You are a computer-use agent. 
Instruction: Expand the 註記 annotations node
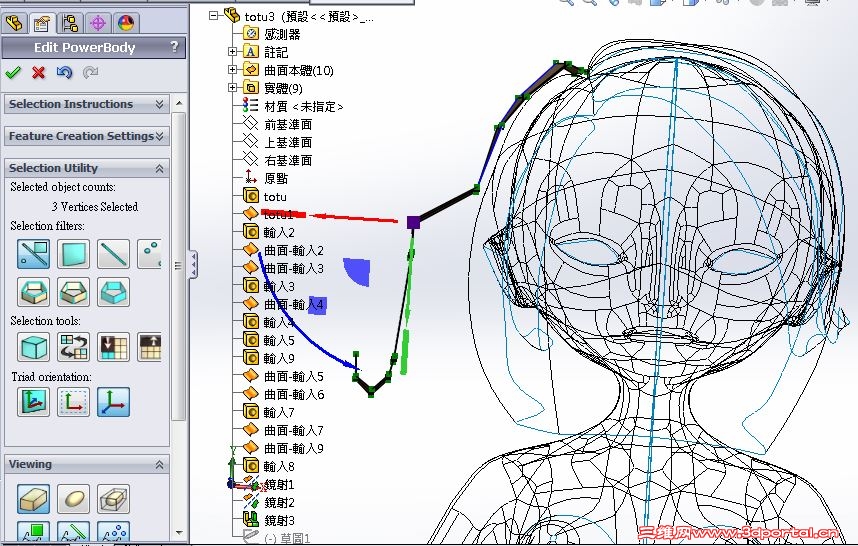[x=233, y=52]
